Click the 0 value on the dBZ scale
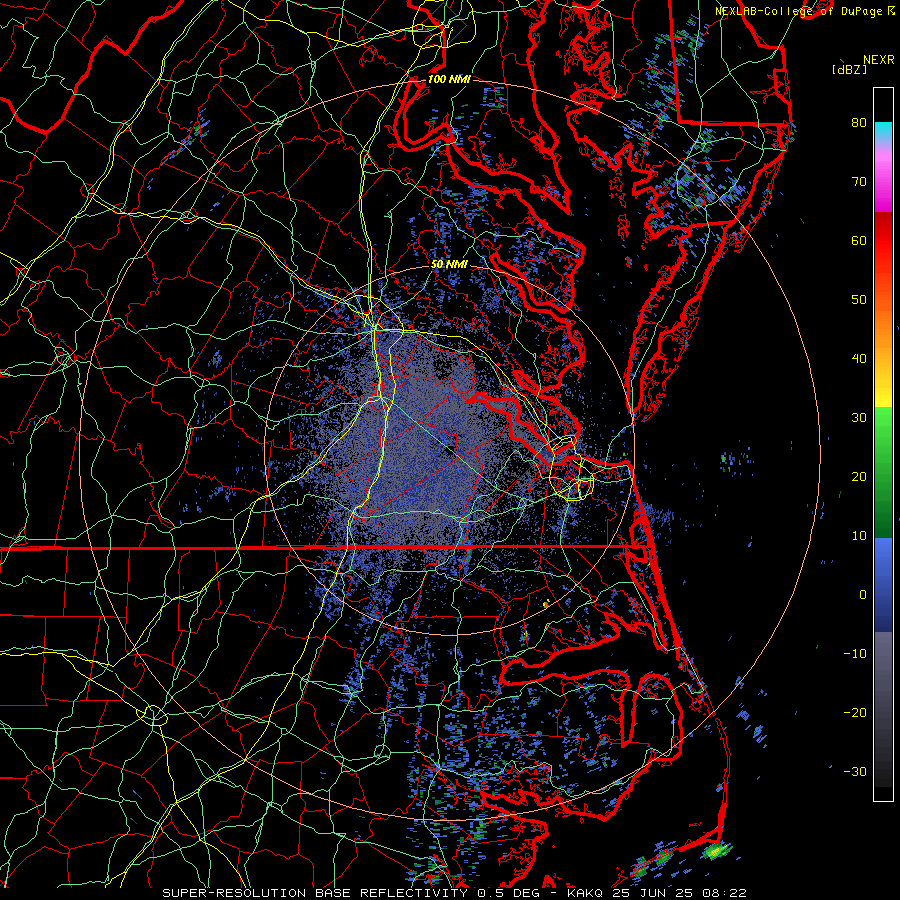 863,595
